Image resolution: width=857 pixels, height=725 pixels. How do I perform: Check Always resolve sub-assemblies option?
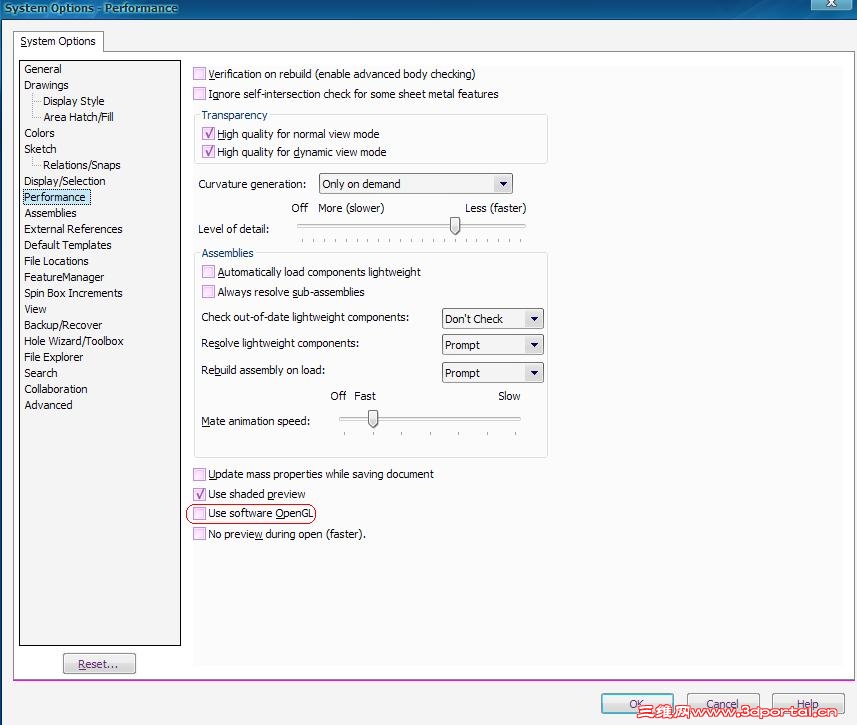pyautogui.click(x=208, y=291)
